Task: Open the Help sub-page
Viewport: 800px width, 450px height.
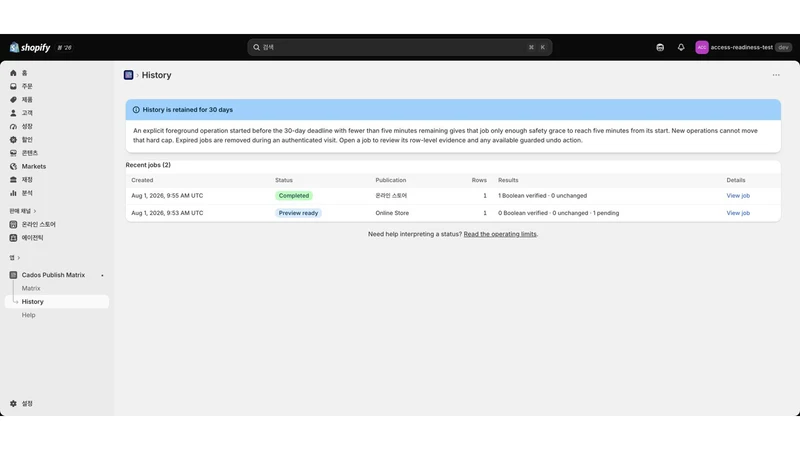Action: tap(29, 315)
